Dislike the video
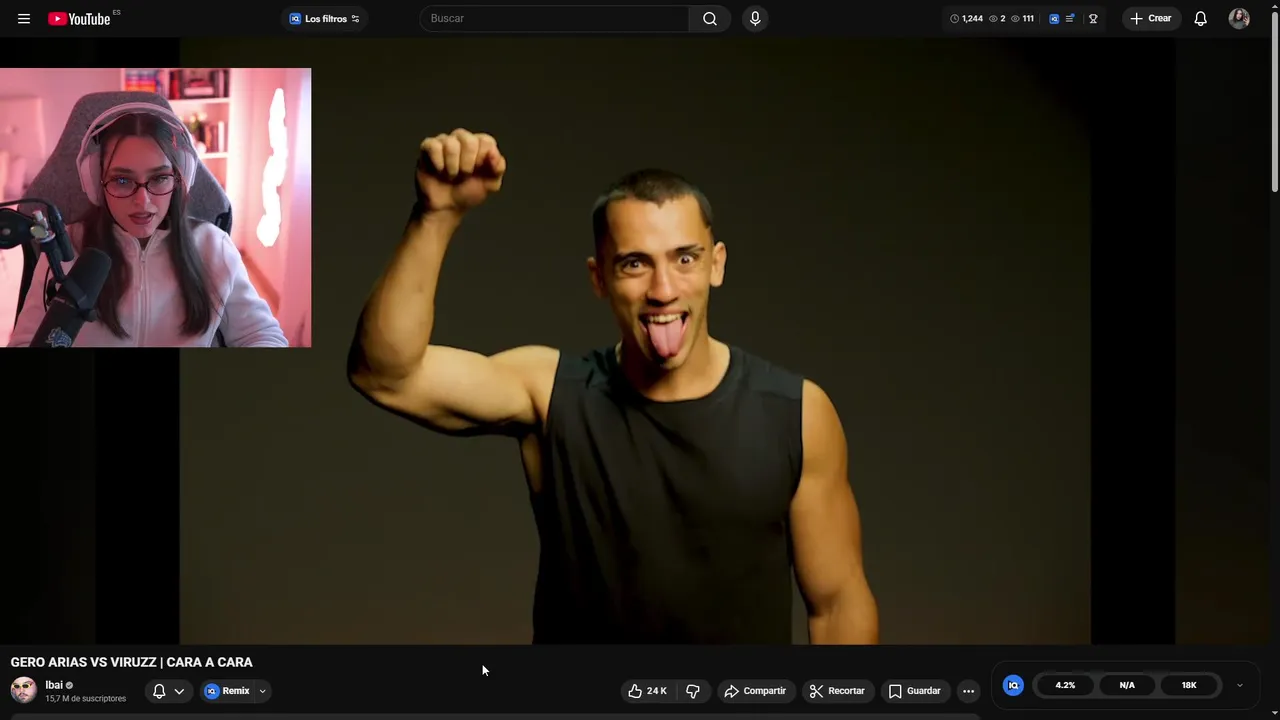This screenshot has height=720, width=1280. [693, 691]
